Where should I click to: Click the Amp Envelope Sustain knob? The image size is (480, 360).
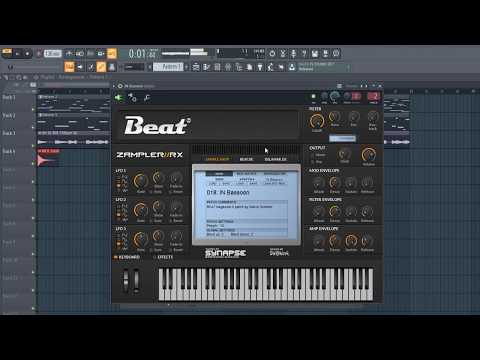(351, 241)
